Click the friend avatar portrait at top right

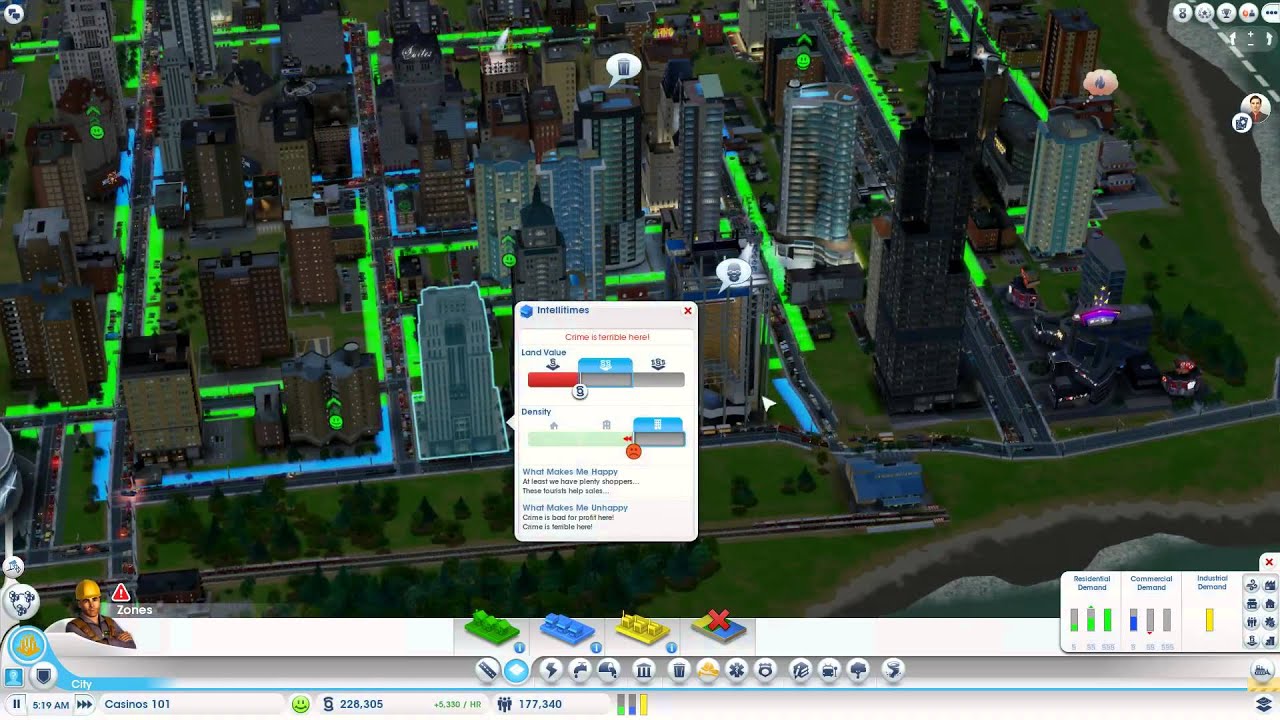pyautogui.click(x=1255, y=107)
